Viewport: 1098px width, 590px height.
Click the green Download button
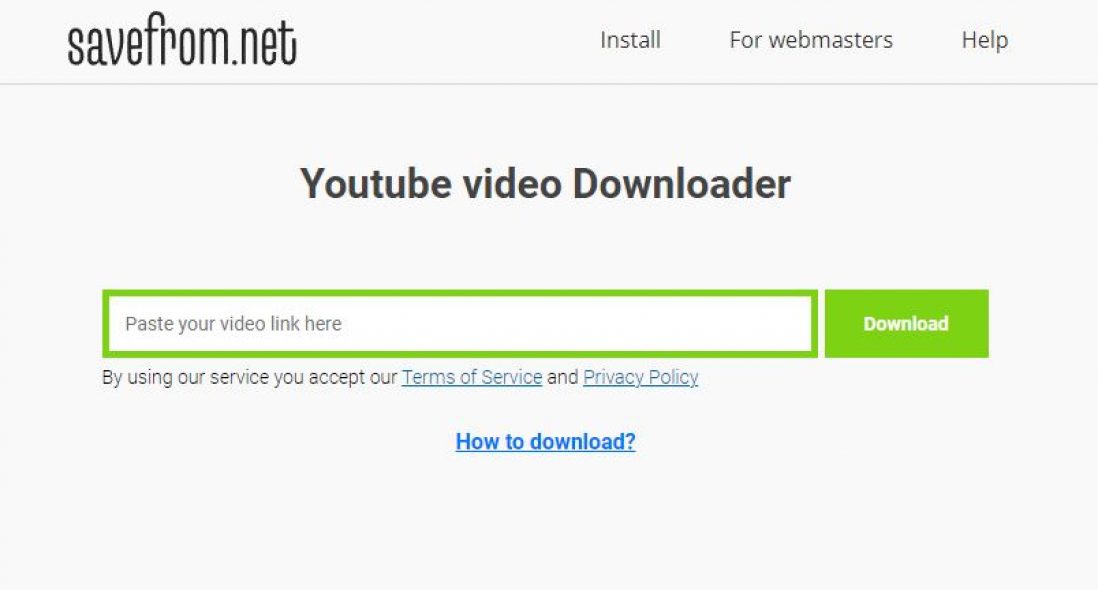(x=906, y=323)
